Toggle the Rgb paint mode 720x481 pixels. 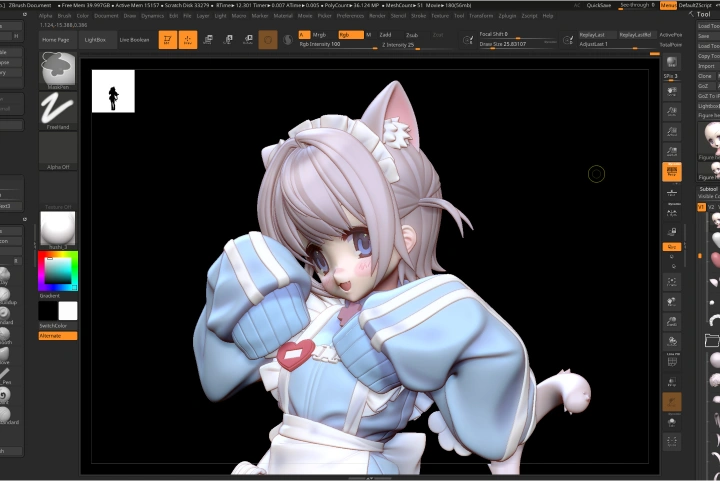351,35
